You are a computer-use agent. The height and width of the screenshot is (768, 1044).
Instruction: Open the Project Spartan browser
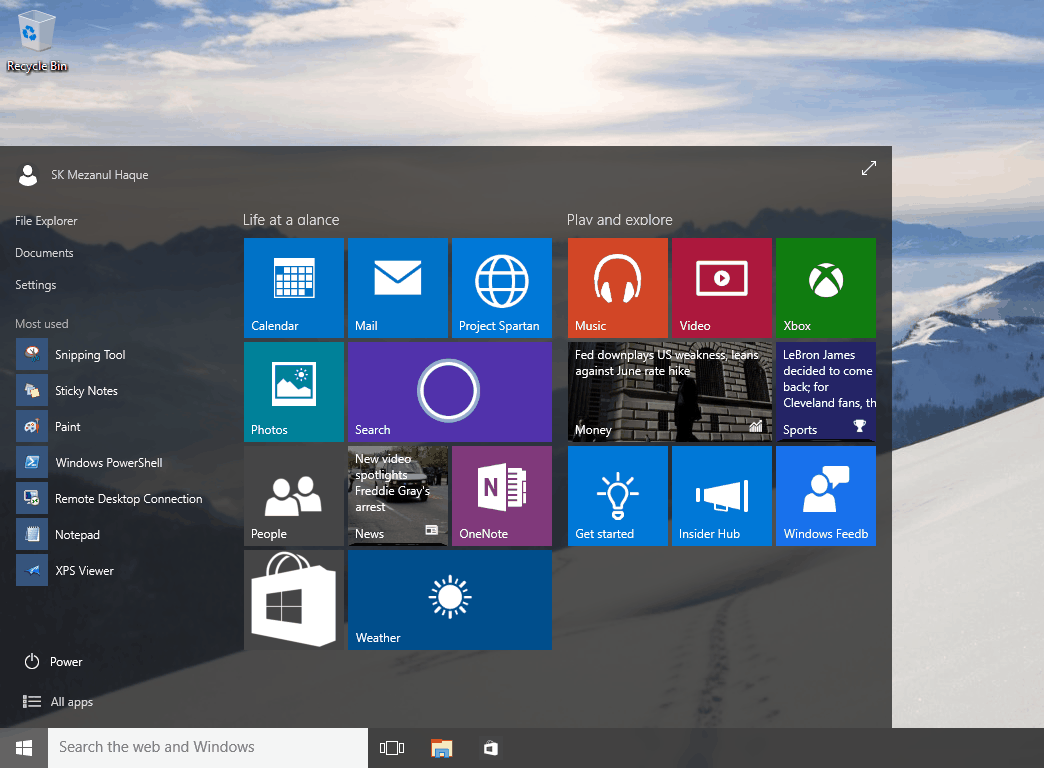[501, 287]
